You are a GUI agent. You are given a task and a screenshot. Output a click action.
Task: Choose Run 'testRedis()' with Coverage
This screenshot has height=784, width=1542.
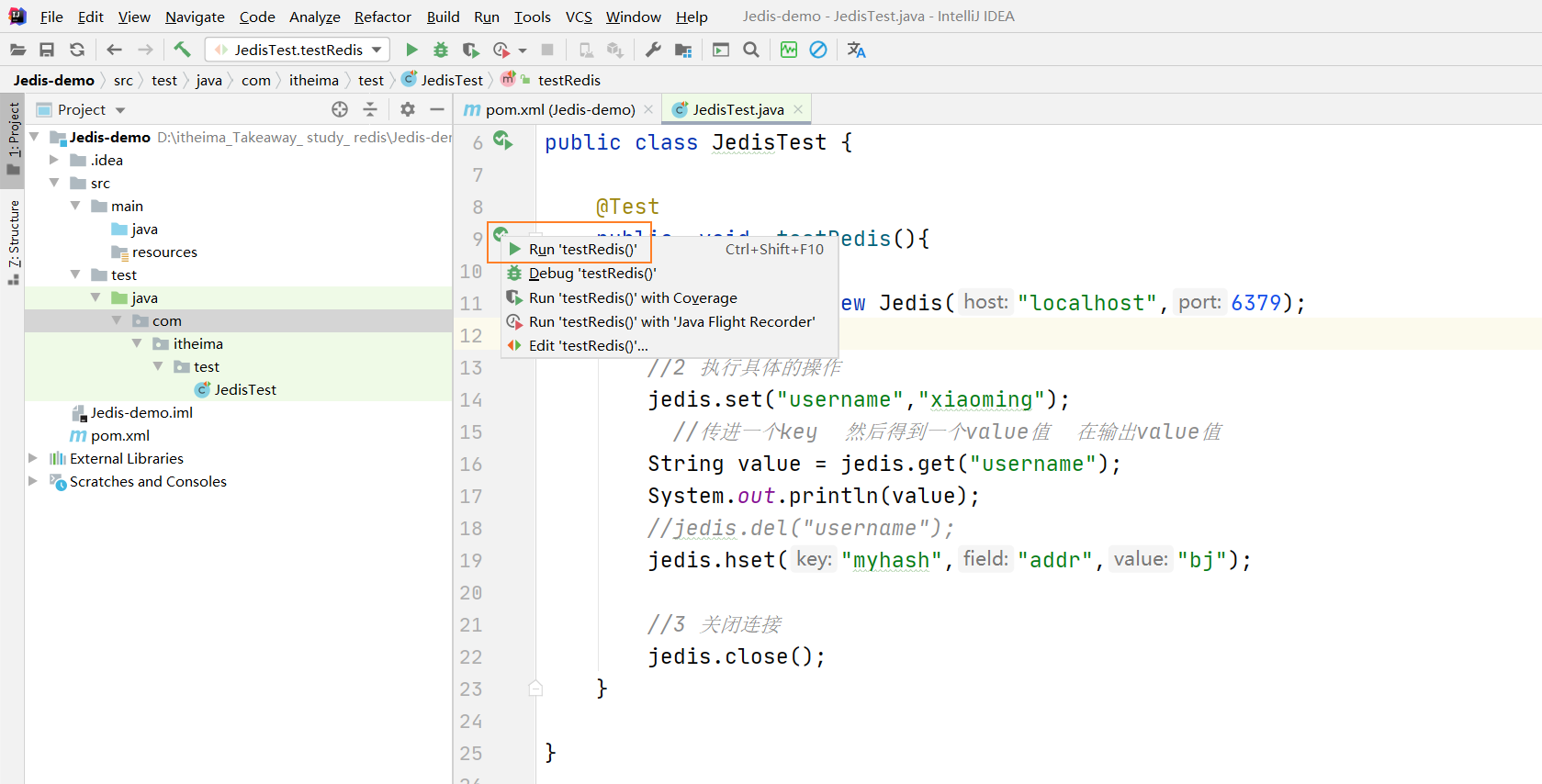click(x=670, y=297)
